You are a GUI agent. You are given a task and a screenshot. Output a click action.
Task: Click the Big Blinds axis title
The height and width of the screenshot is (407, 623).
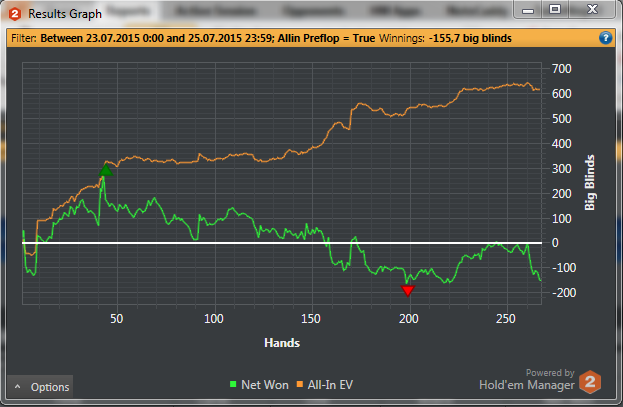point(590,182)
